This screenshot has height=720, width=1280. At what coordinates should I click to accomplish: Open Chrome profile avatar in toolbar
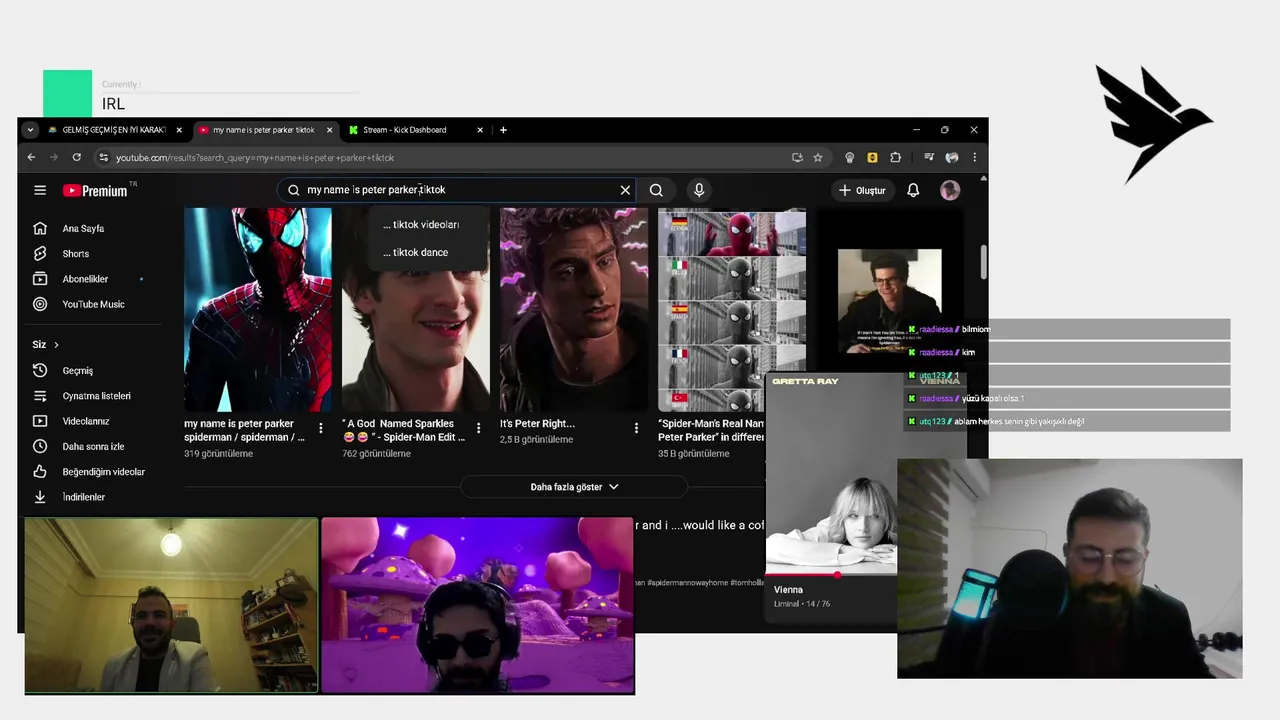click(952, 157)
